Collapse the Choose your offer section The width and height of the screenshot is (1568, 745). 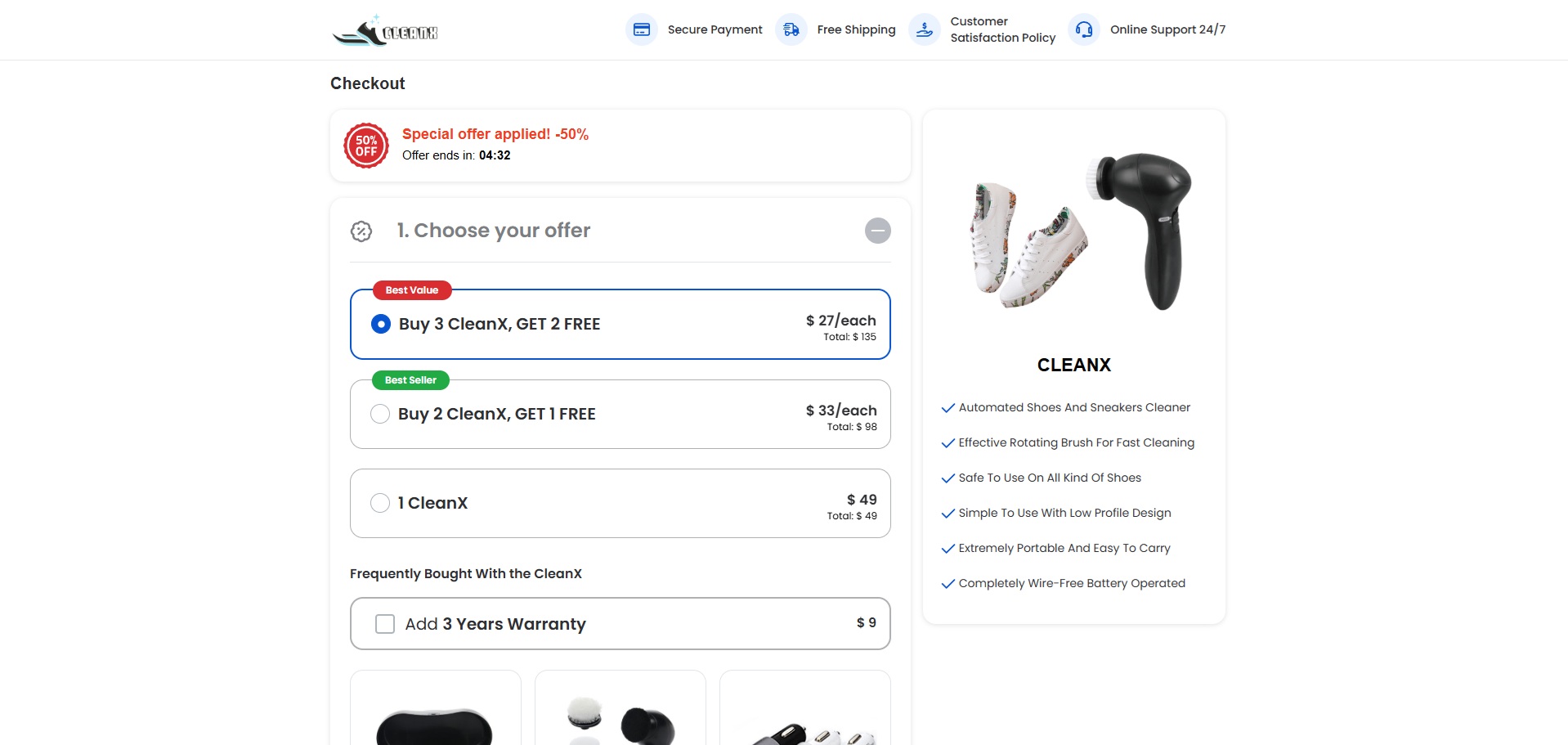click(x=877, y=231)
